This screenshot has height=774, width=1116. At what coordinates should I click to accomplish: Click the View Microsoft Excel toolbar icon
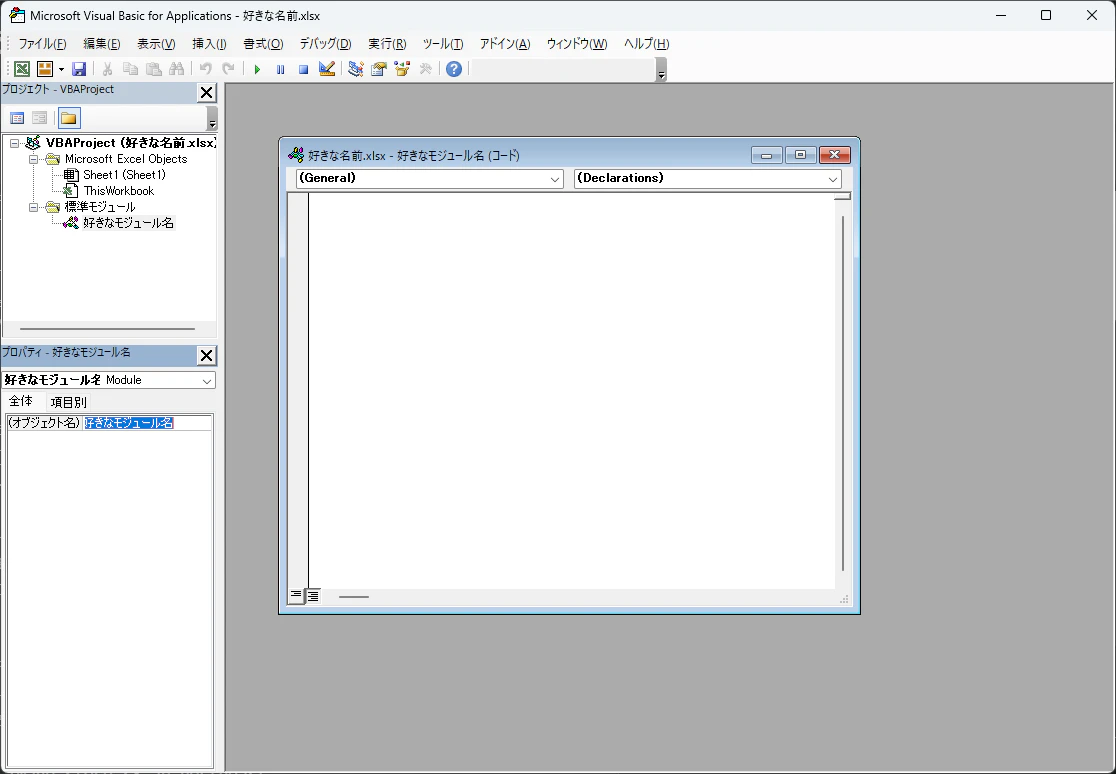(x=22, y=69)
